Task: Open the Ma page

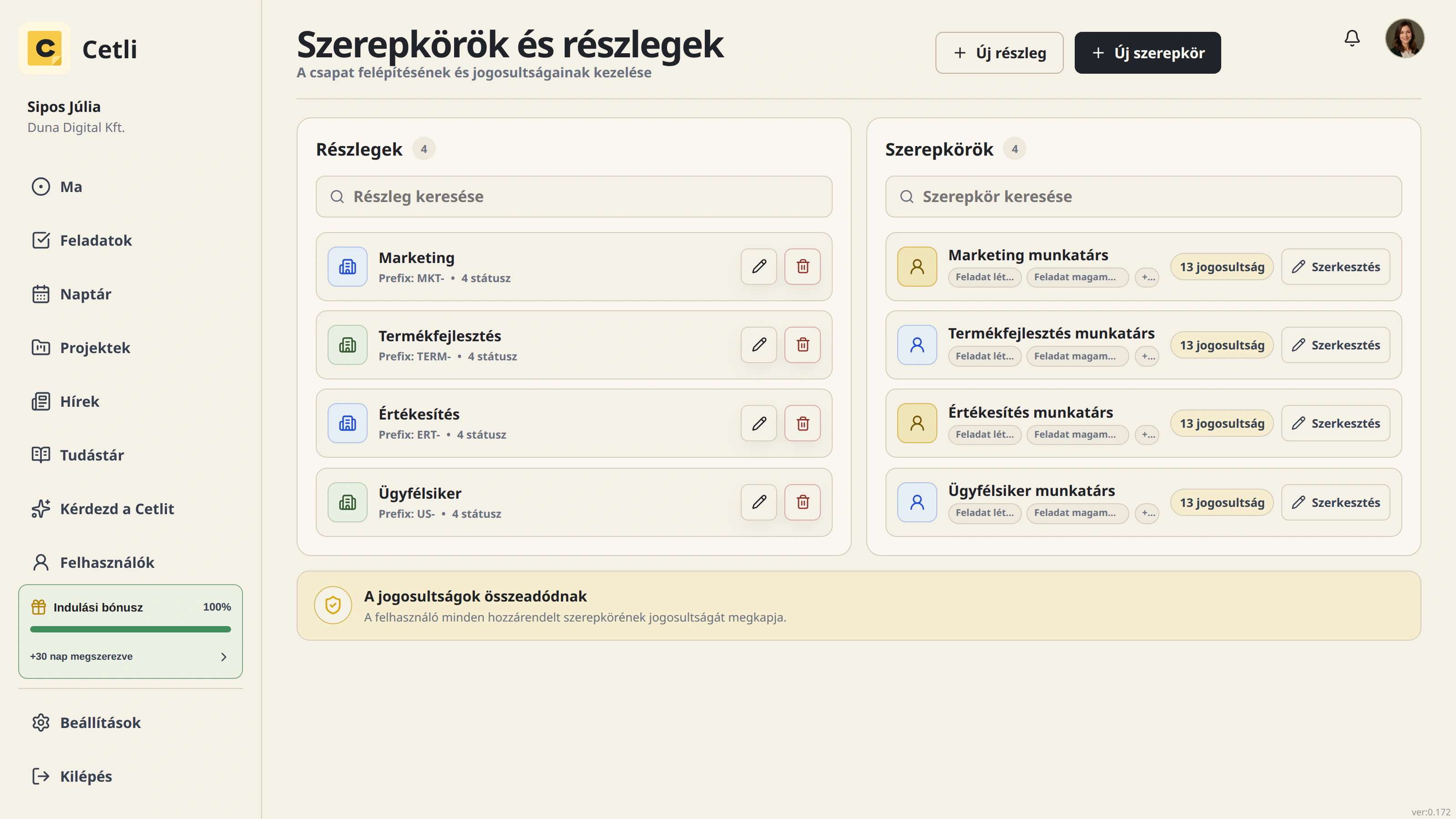Action: (x=130, y=187)
